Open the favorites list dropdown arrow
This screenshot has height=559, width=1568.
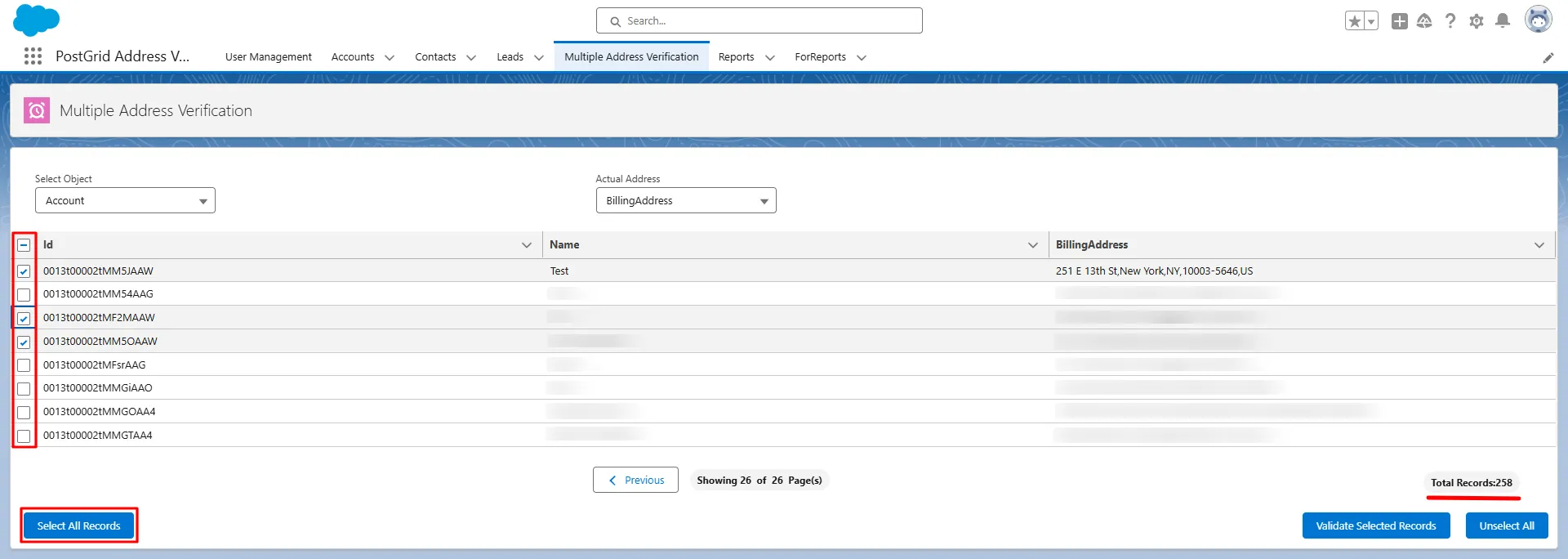1371,21
